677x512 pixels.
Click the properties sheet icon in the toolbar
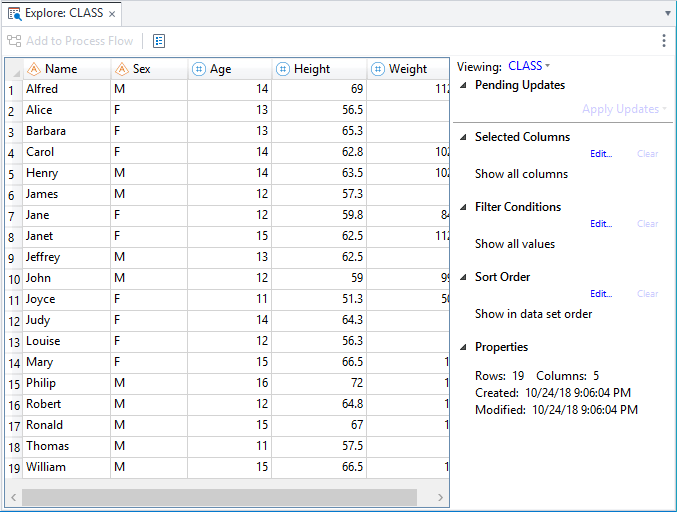click(159, 41)
